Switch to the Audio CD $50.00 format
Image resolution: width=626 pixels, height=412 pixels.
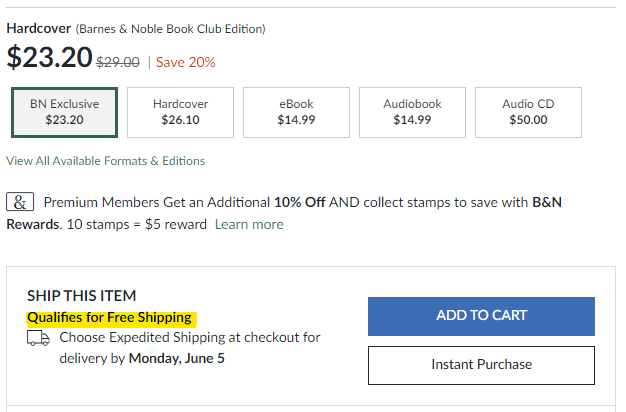528,112
